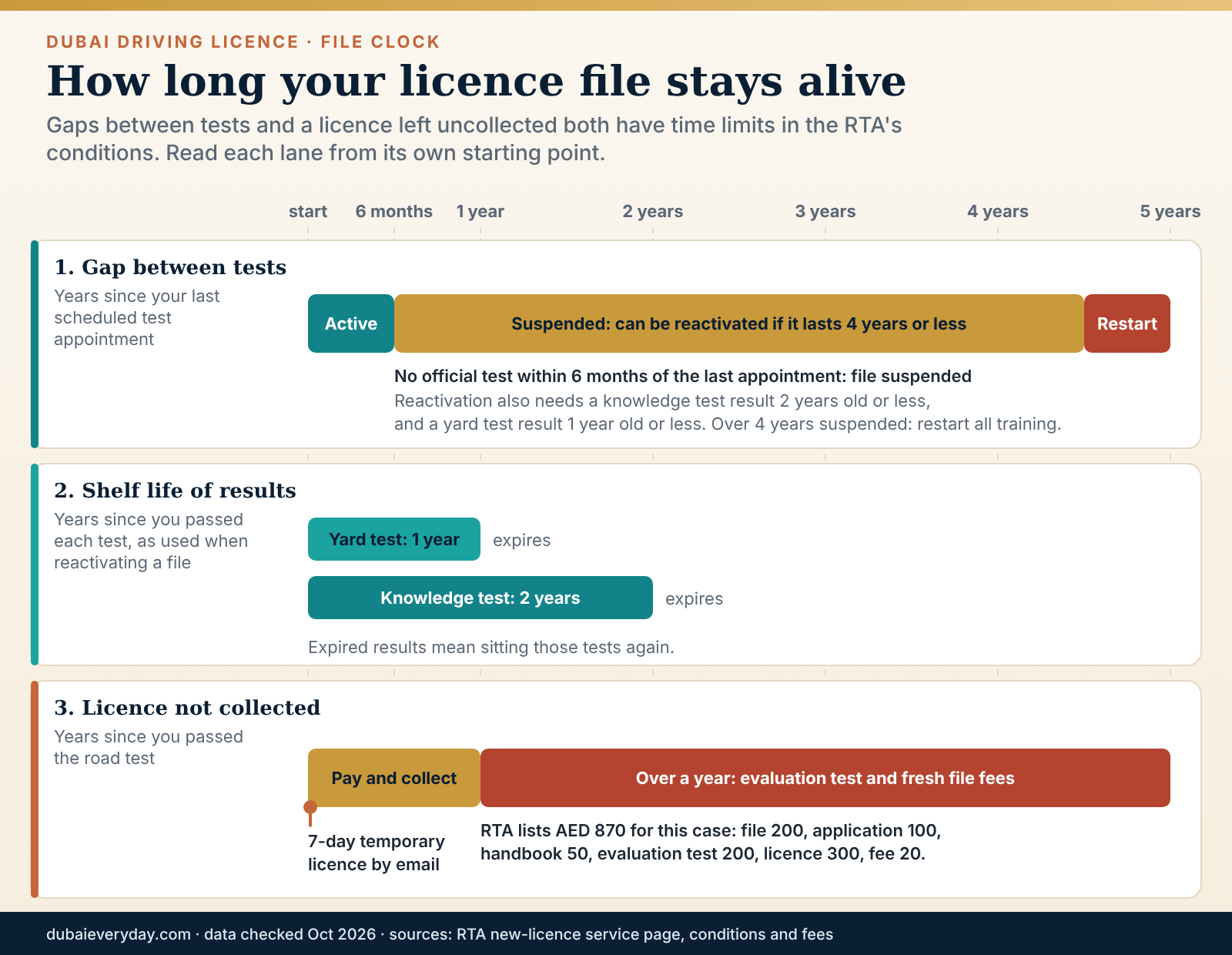Click the title "How long your licence file stays alive"
The height and width of the screenshot is (955, 1232).
tap(477, 82)
